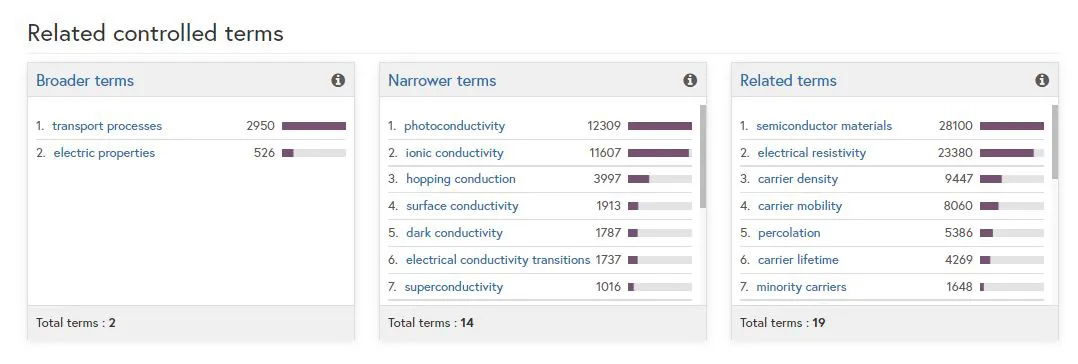The height and width of the screenshot is (364, 1078).
Task: Select carrier density related term
Action: click(798, 179)
